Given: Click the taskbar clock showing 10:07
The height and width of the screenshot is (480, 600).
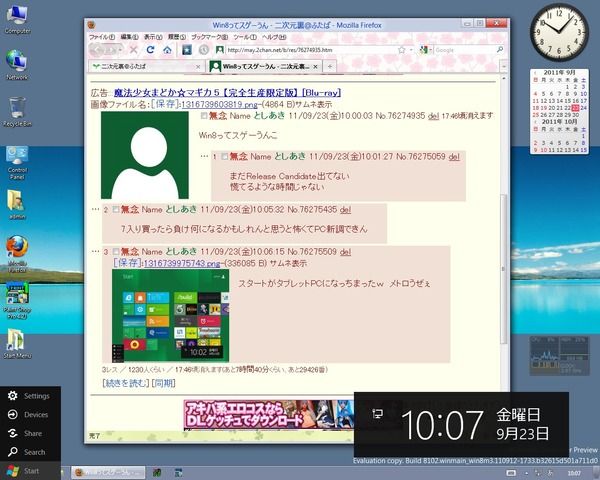Looking at the screenshot, I should coord(574,473).
